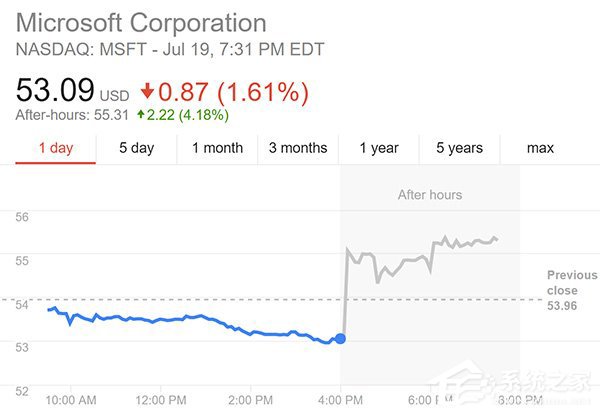Select the max range tab
The width and height of the screenshot is (600, 414).
(540, 148)
